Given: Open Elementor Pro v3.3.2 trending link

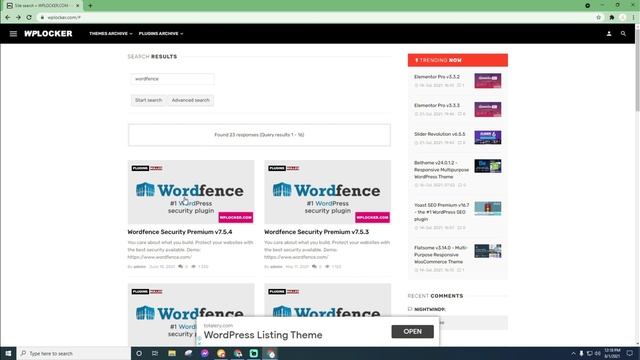Looking at the screenshot, I should pos(437,77).
